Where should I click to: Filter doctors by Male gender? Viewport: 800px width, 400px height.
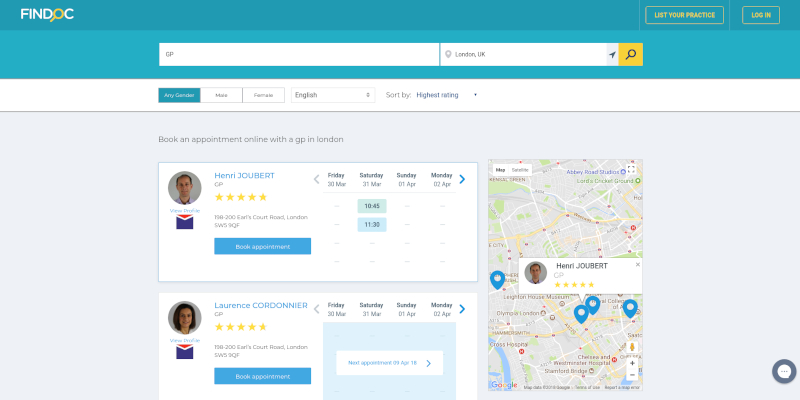click(x=221, y=95)
